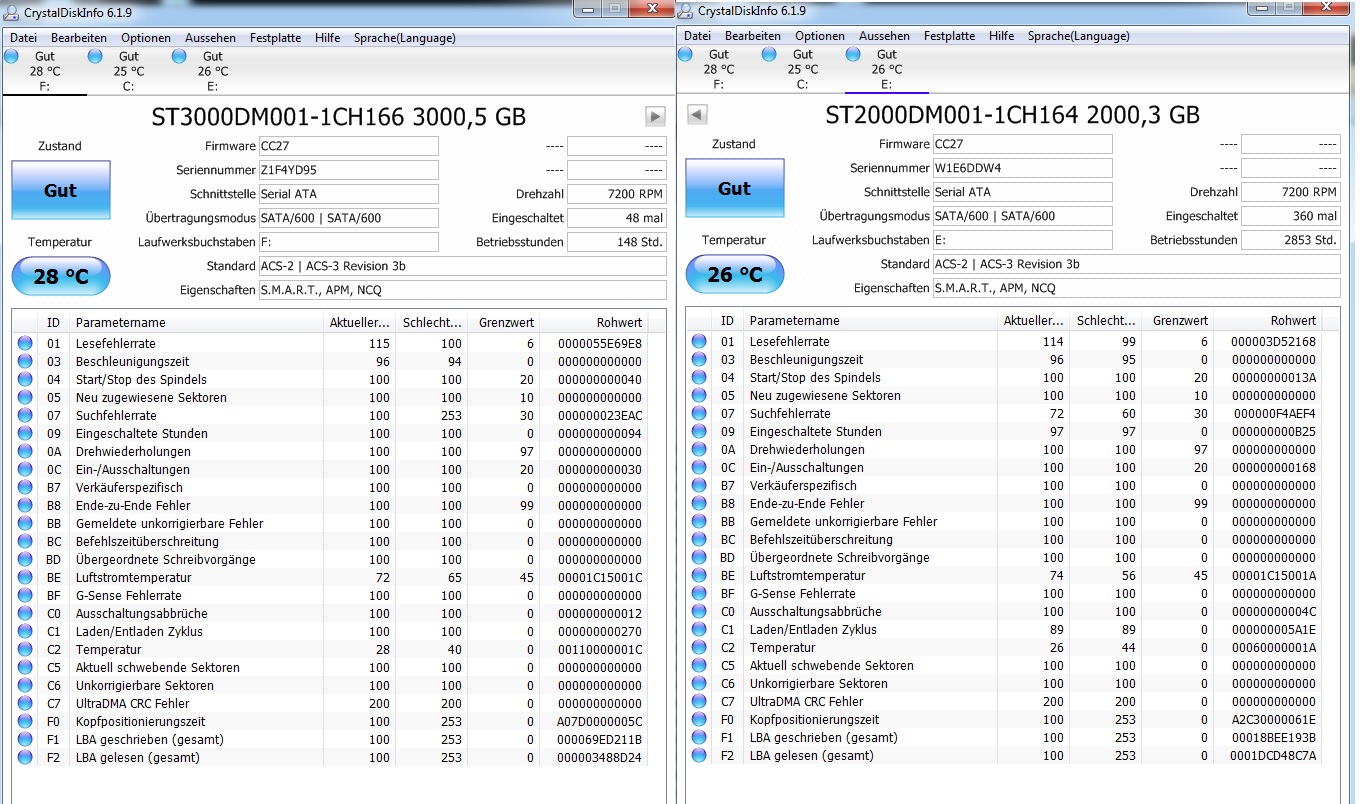This screenshot has width=1360, height=804.
Task: Open Aussehen menu in right window
Action: (884, 36)
